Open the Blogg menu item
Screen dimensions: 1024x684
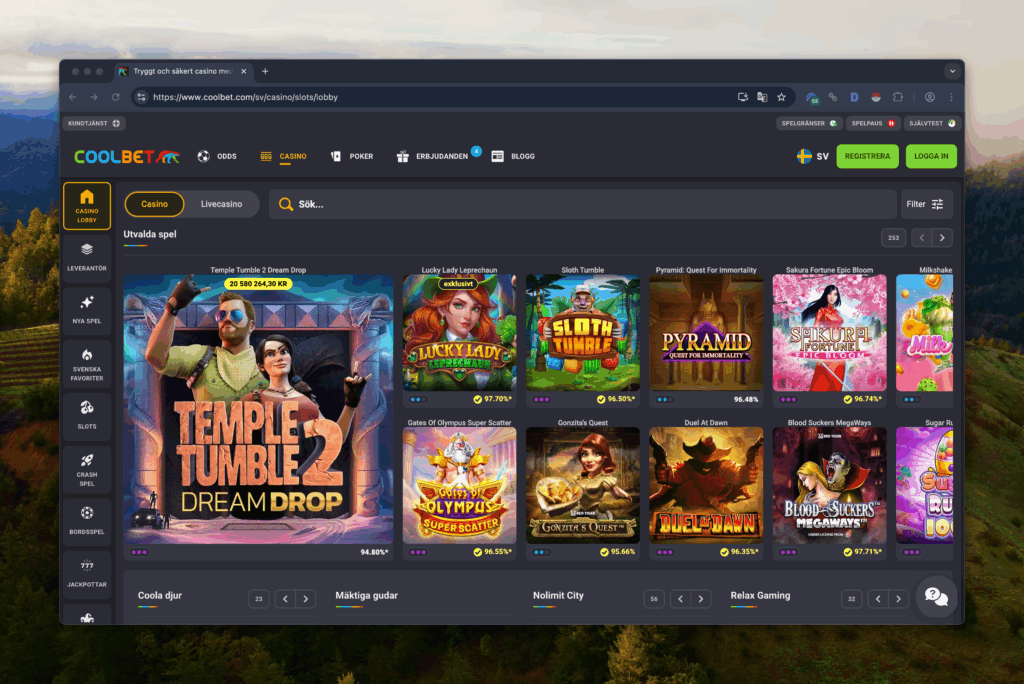(513, 157)
